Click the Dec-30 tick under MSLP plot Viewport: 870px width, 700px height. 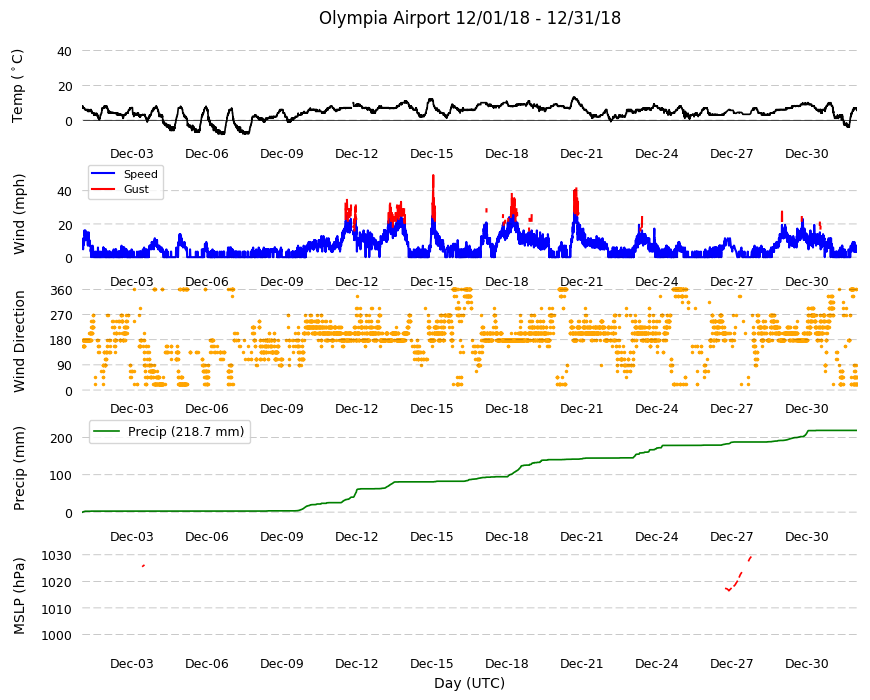806,663
